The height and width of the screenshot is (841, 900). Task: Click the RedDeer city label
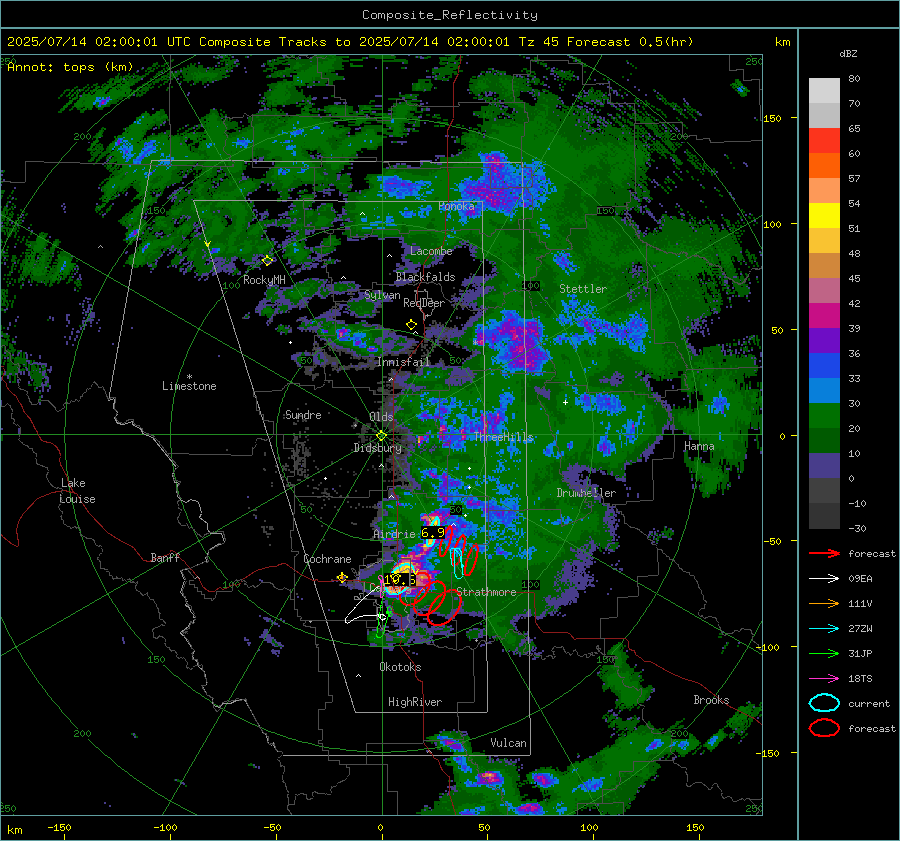pos(424,303)
